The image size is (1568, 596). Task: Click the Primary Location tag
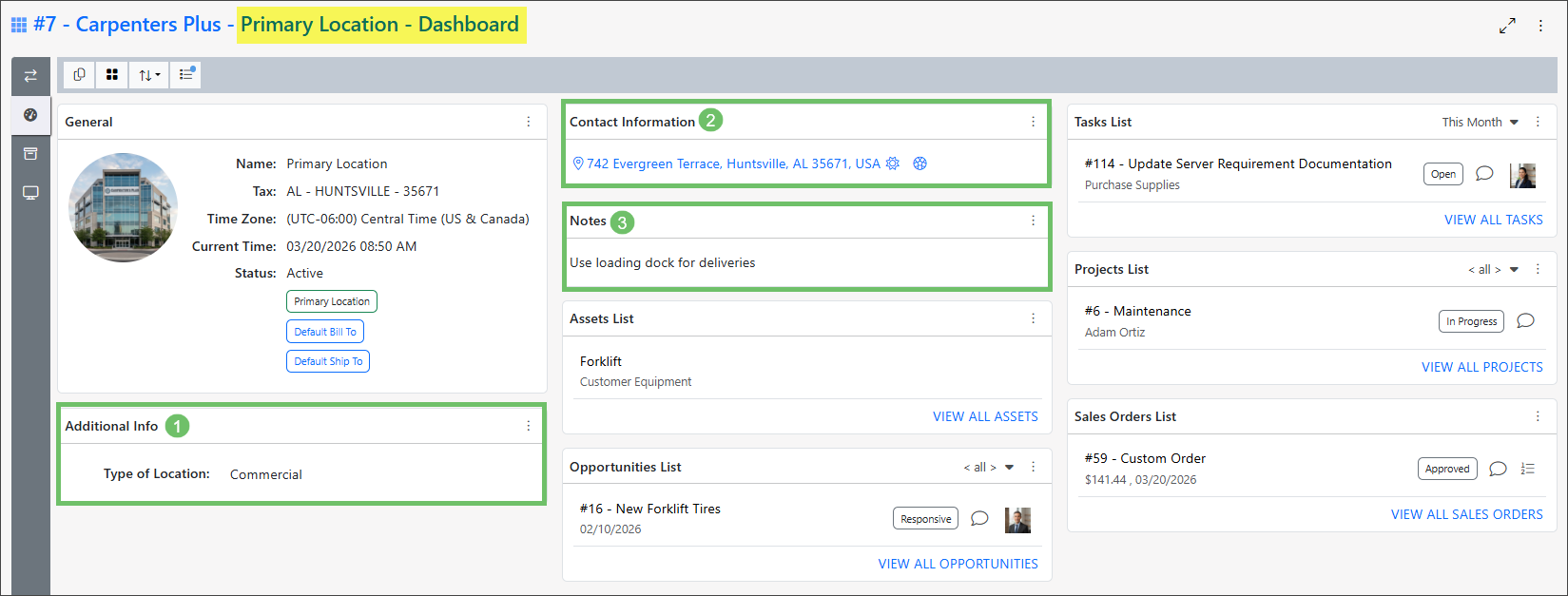point(332,301)
